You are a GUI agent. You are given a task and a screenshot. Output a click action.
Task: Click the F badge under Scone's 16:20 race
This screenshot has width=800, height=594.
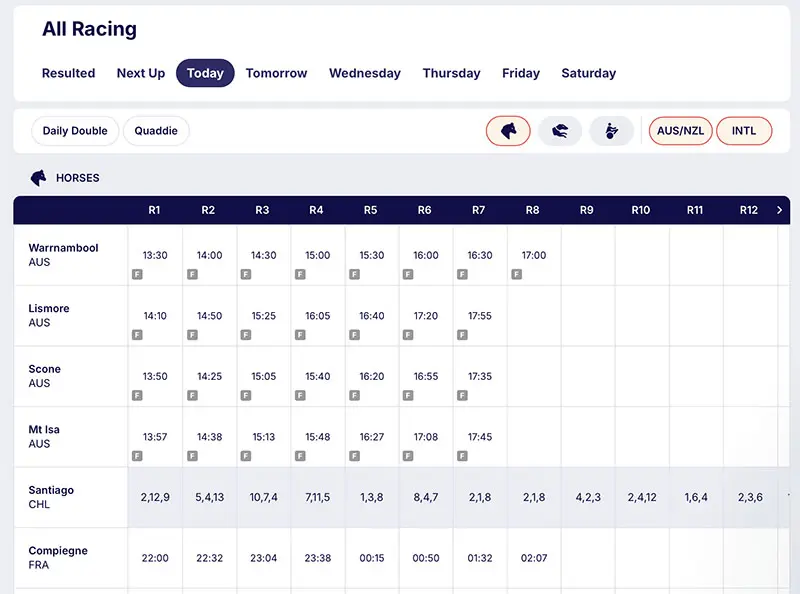click(353, 393)
